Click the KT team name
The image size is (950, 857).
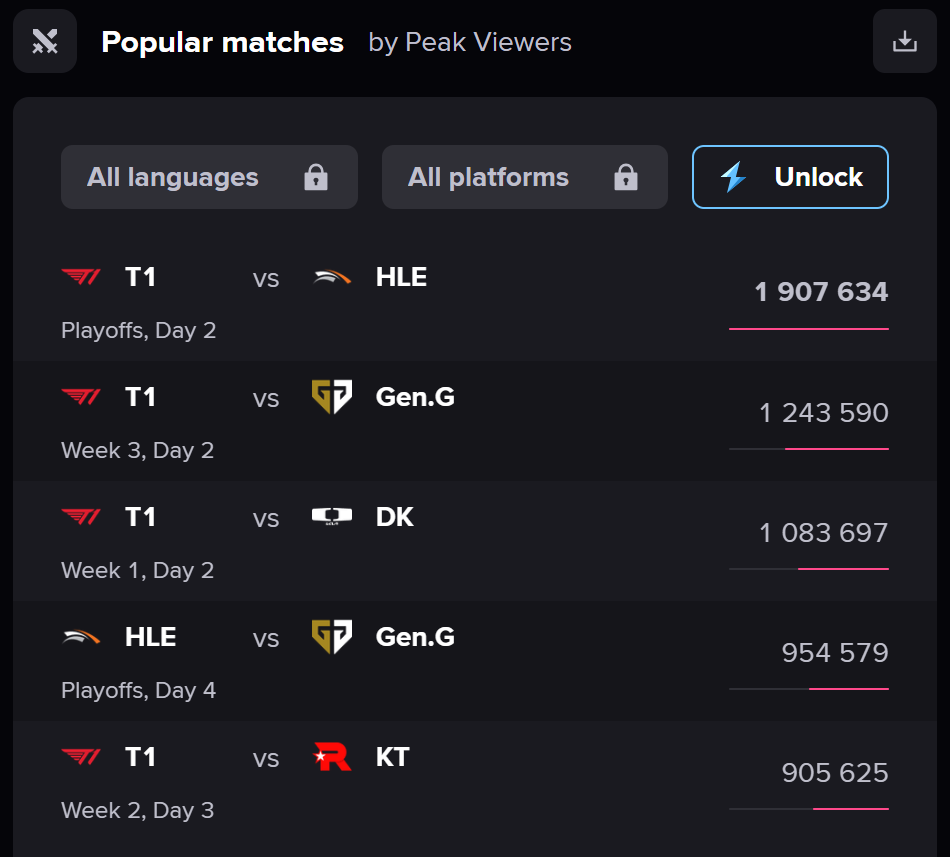393,757
